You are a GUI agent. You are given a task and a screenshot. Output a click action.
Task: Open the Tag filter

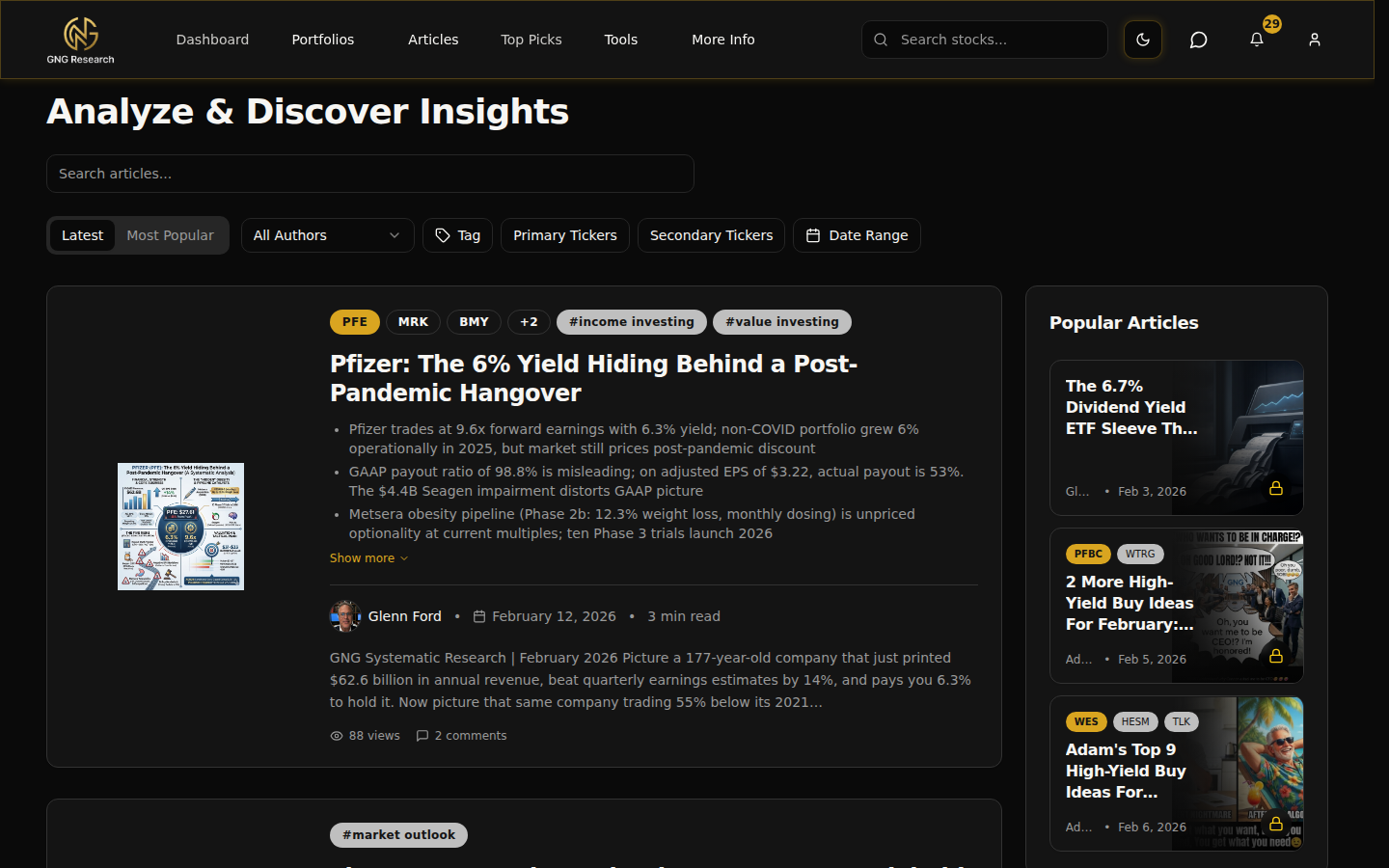(x=458, y=235)
